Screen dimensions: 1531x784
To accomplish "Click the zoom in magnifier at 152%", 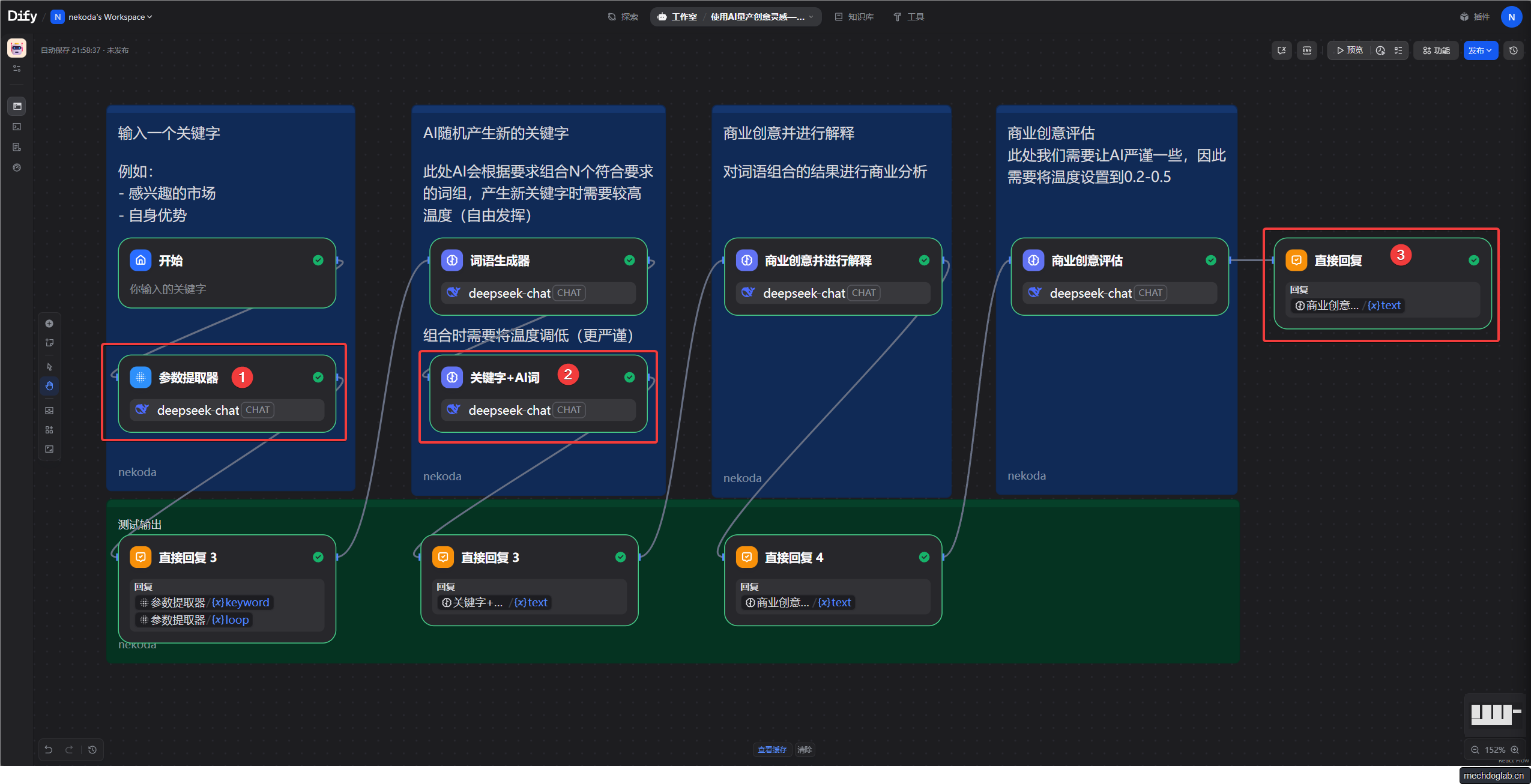I will [1515, 750].
